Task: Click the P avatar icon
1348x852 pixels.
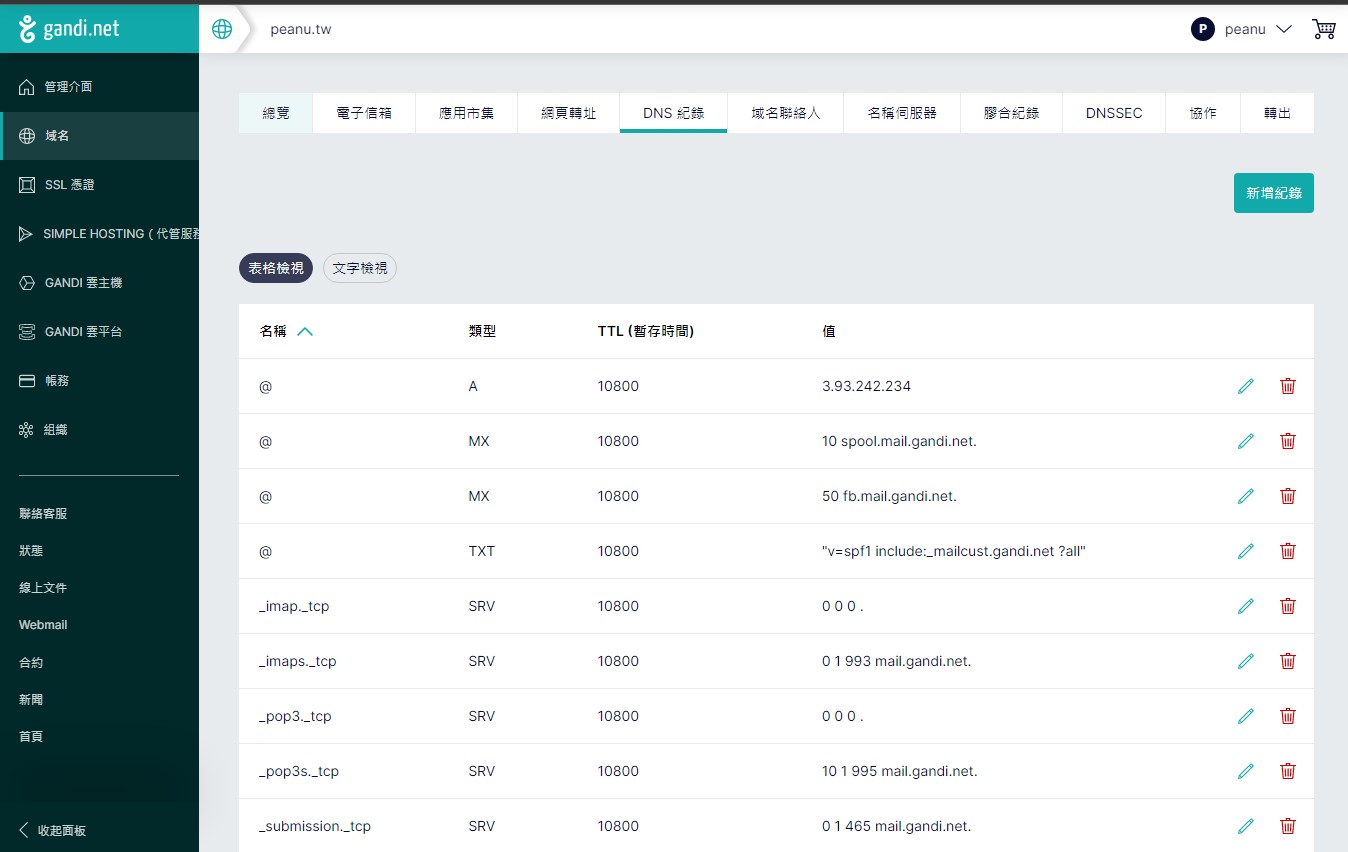Action: pos(1202,29)
